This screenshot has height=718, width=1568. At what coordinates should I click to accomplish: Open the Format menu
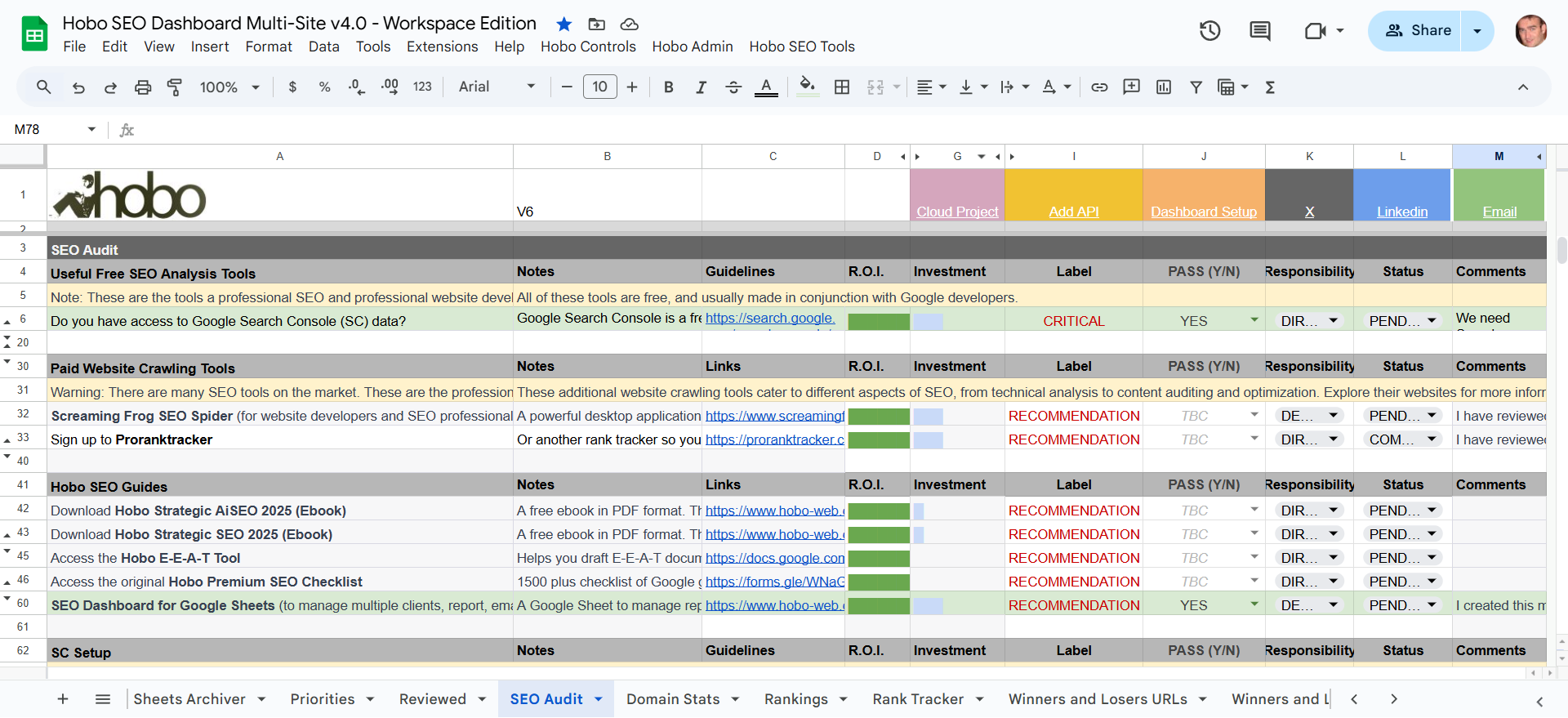click(x=269, y=47)
